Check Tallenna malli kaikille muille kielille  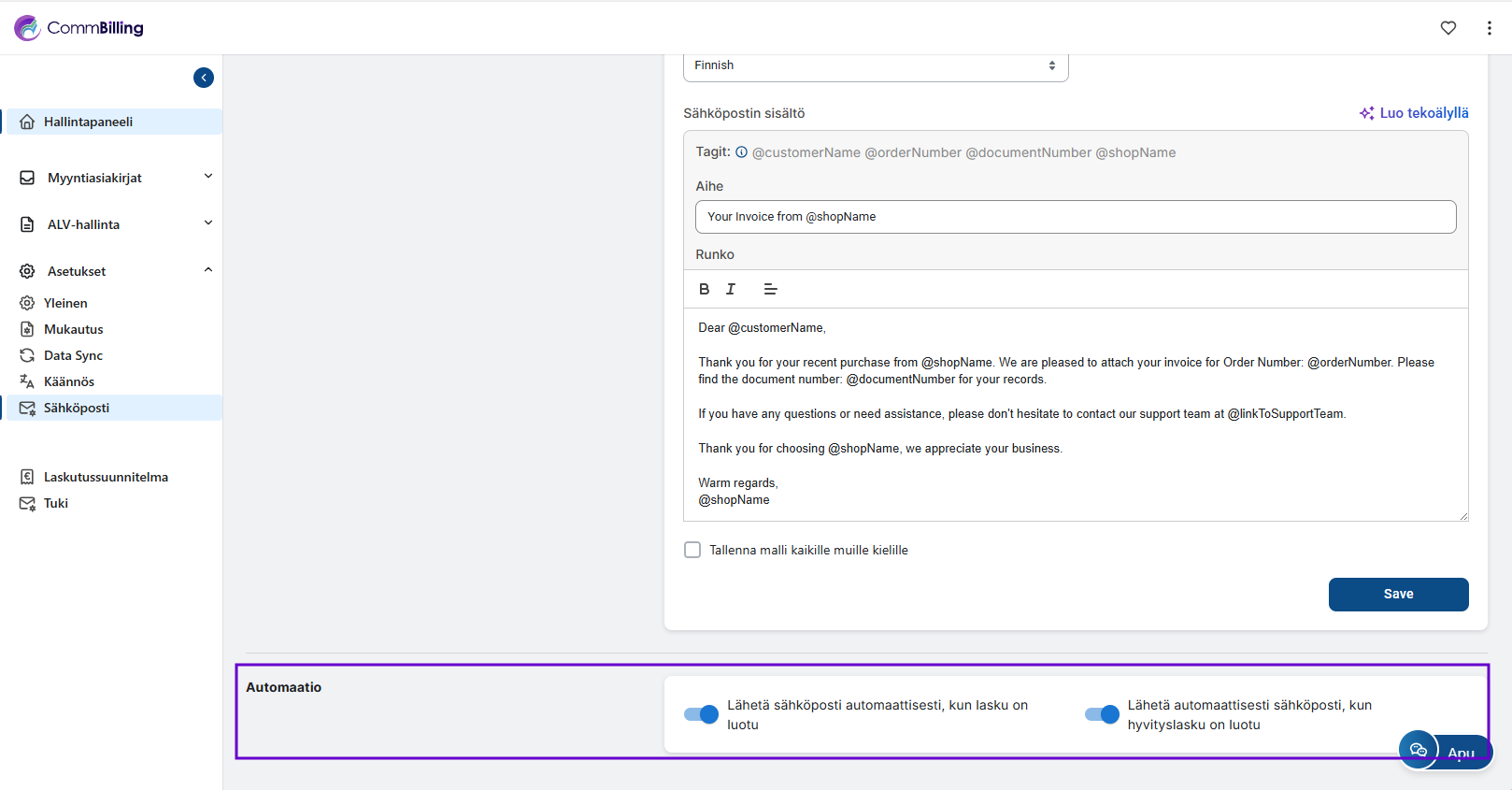pos(692,550)
